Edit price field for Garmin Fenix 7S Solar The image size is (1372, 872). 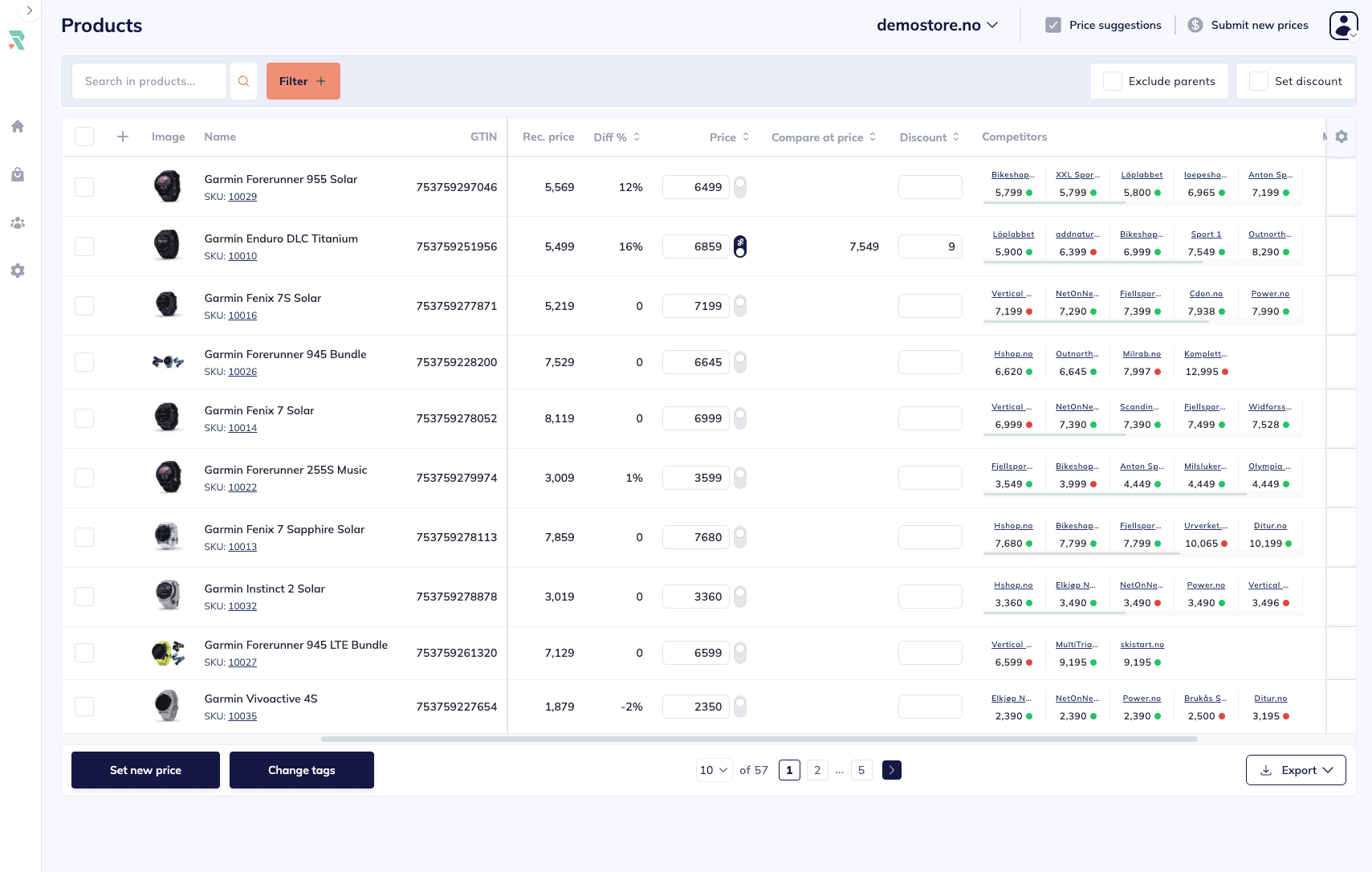(695, 306)
